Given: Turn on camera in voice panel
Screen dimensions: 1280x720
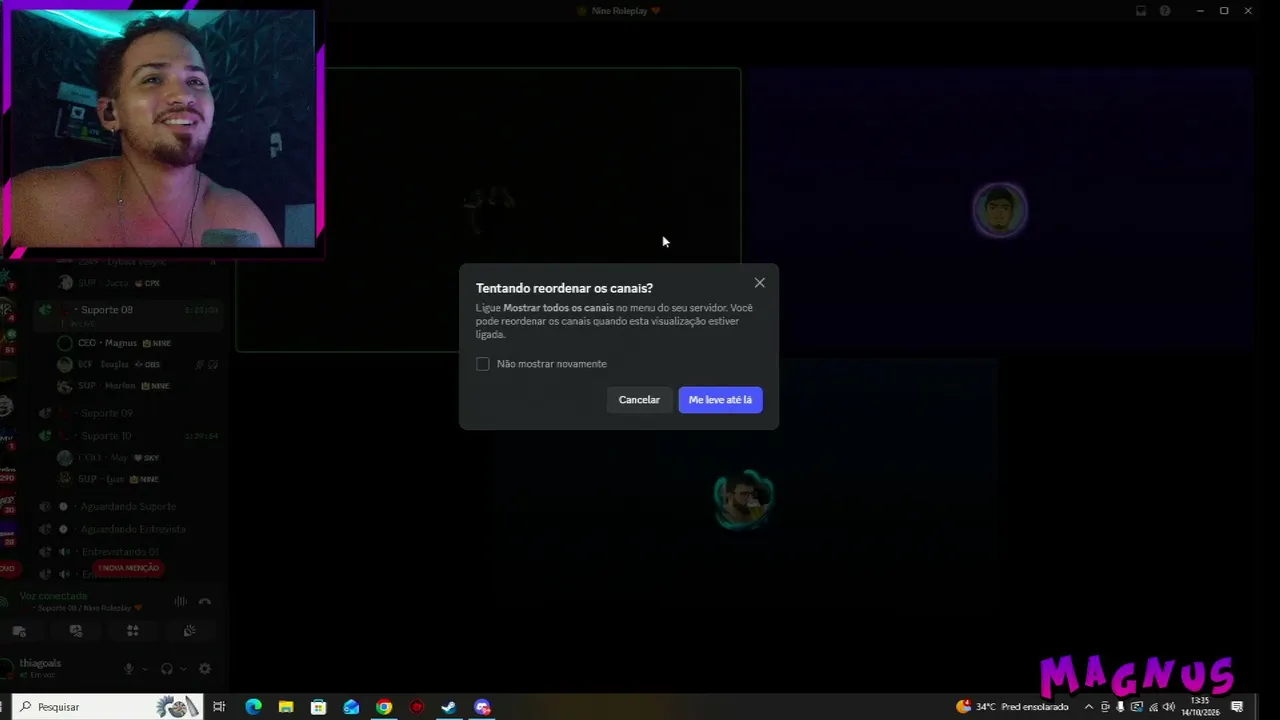Looking at the screenshot, I should (x=19, y=631).
